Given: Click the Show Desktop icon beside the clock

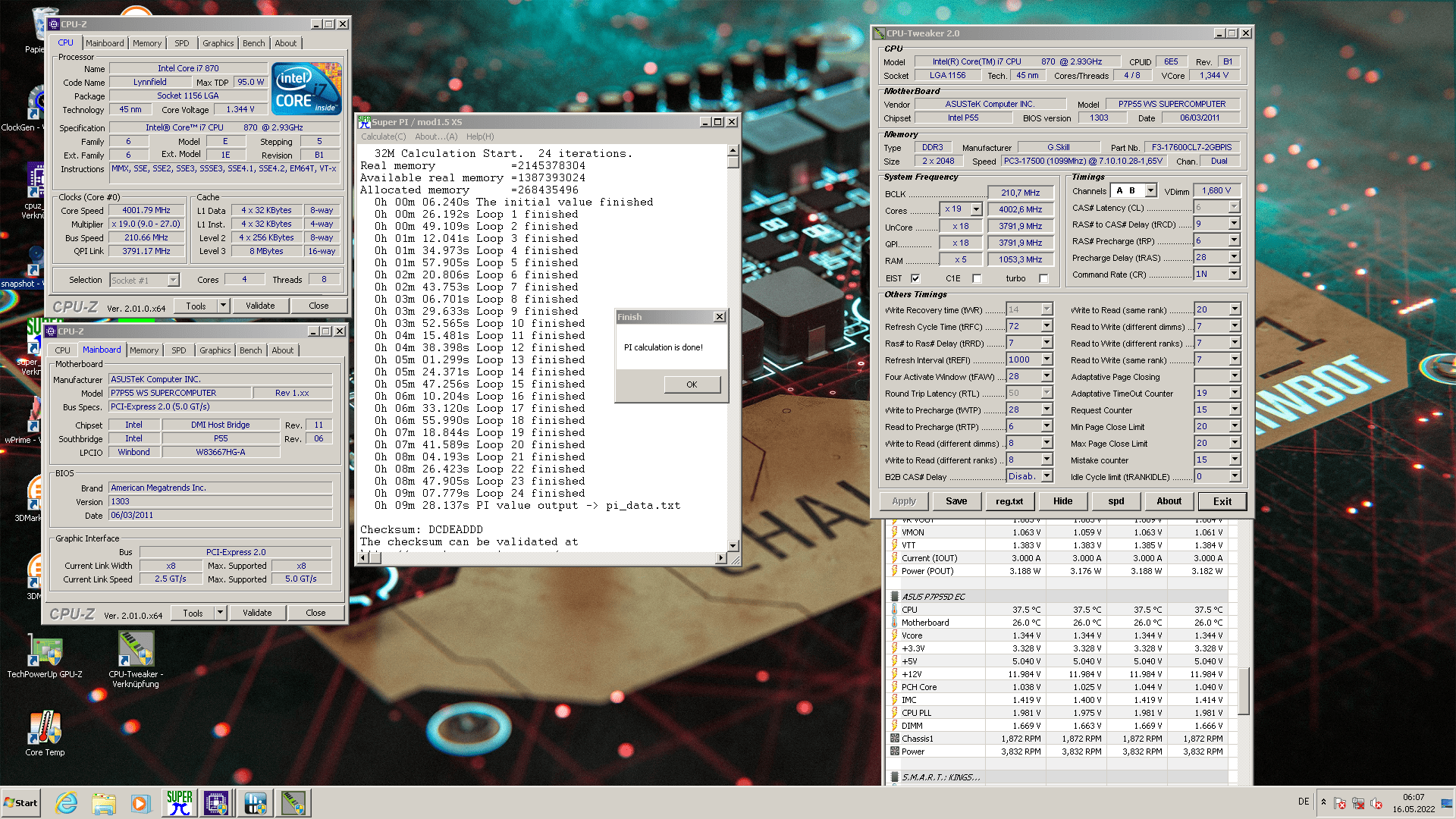Looking at the screenshot, I should pos(1448,802).
